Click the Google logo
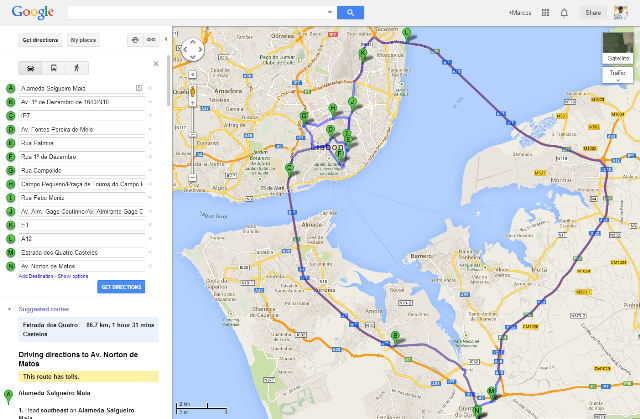This screenshot has height=419, width=640. click(x=33, y=12)
